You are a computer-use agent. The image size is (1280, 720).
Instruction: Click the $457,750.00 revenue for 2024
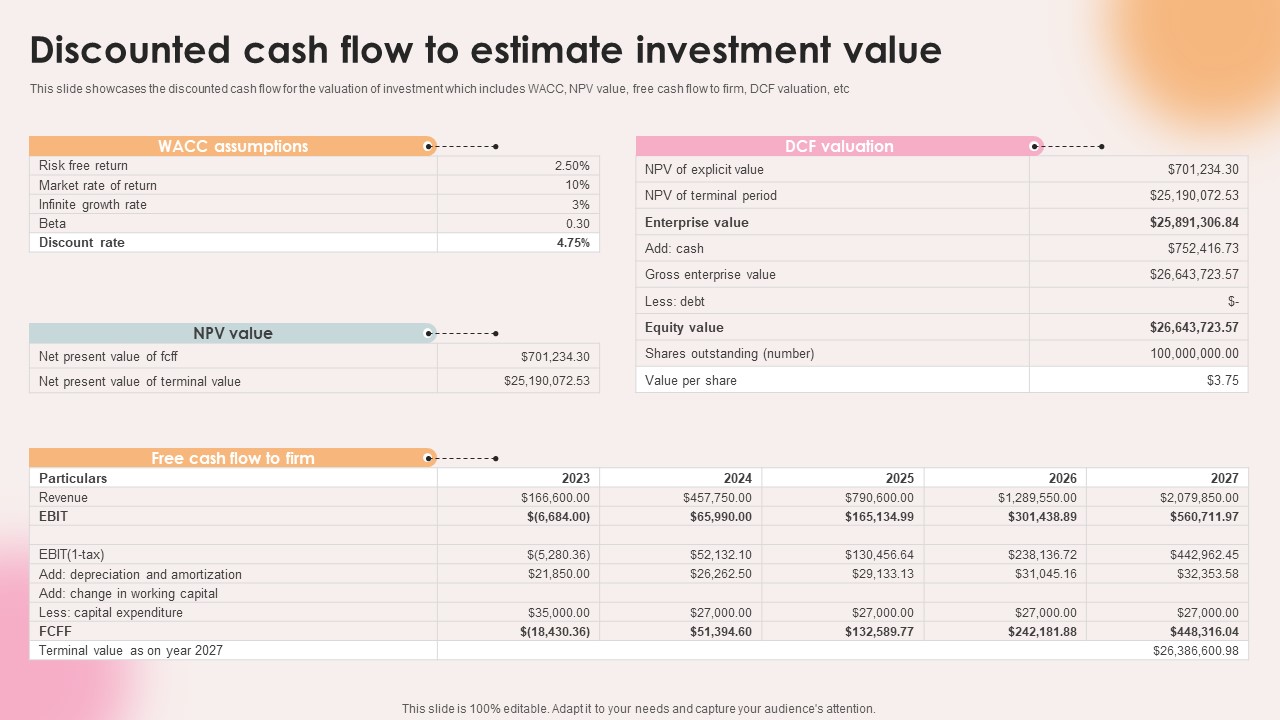[x=717, y=497]
